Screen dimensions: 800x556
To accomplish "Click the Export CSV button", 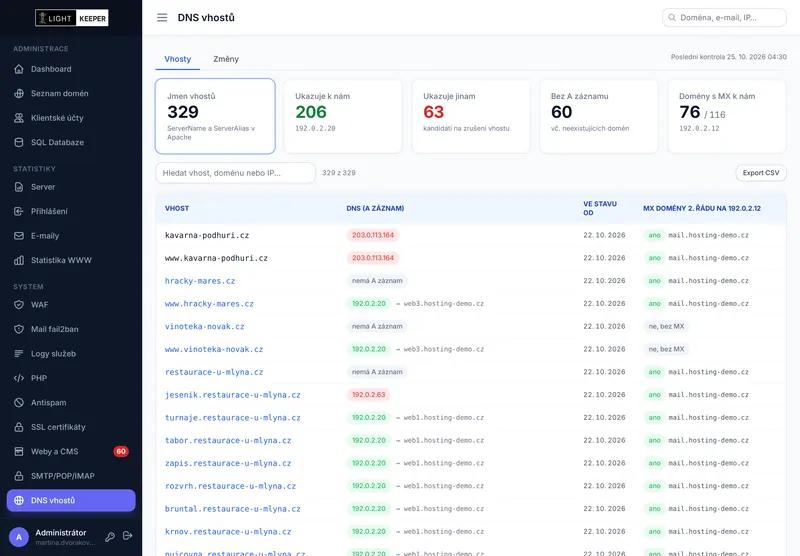I will [x=761, y=173].
